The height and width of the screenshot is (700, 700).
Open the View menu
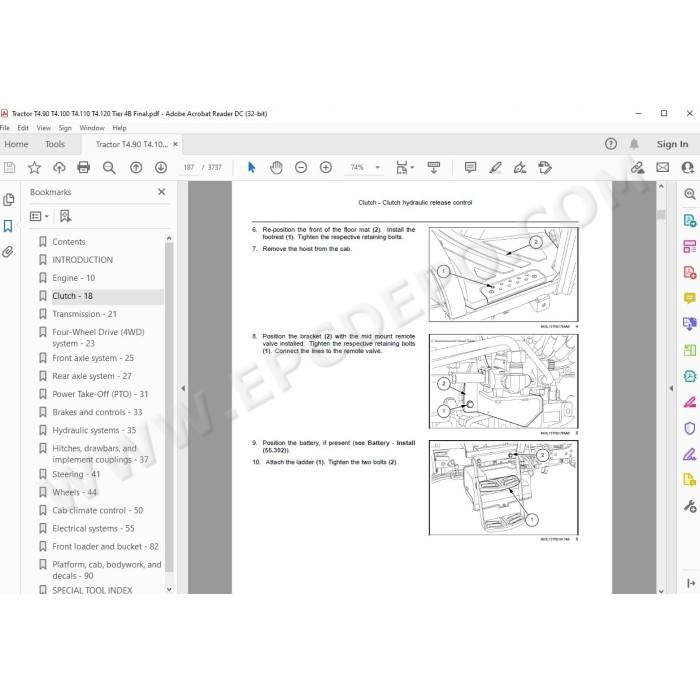[x=44, y=128]
